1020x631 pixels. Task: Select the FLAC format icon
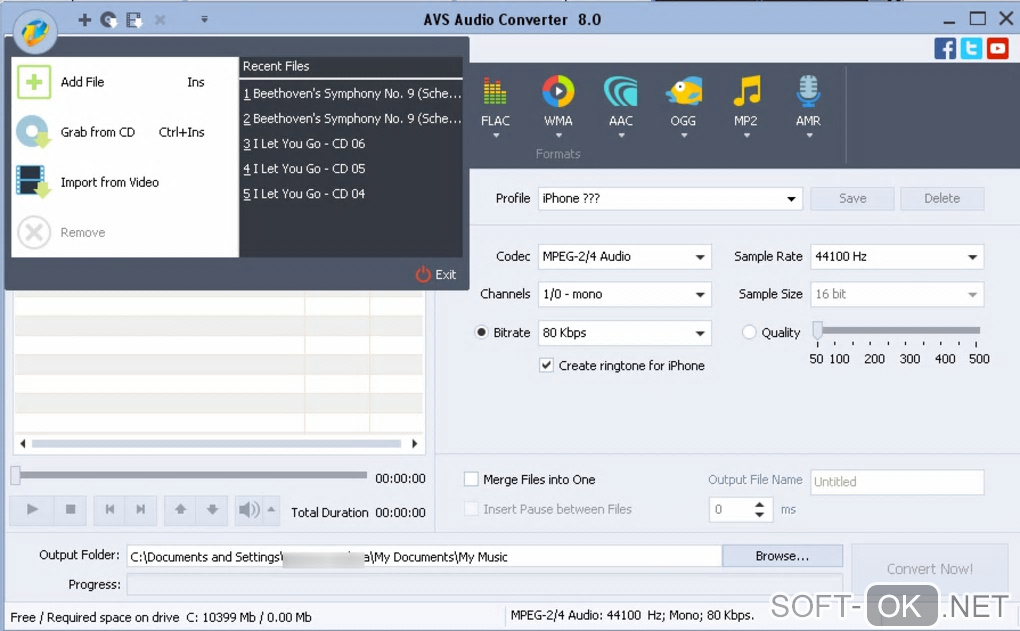pyautogui.click(x=495, y=92)
